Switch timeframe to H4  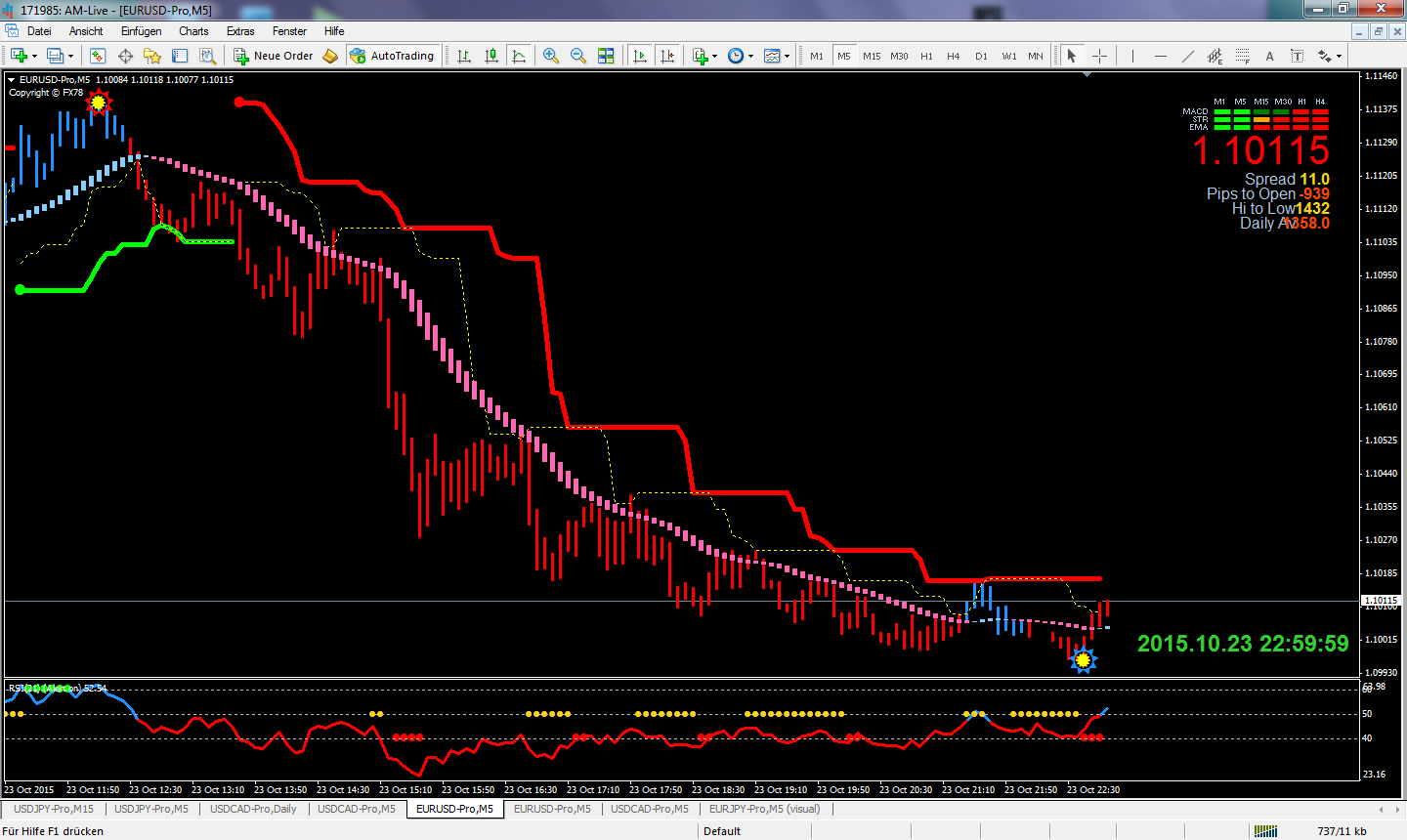tap(954, 56)
